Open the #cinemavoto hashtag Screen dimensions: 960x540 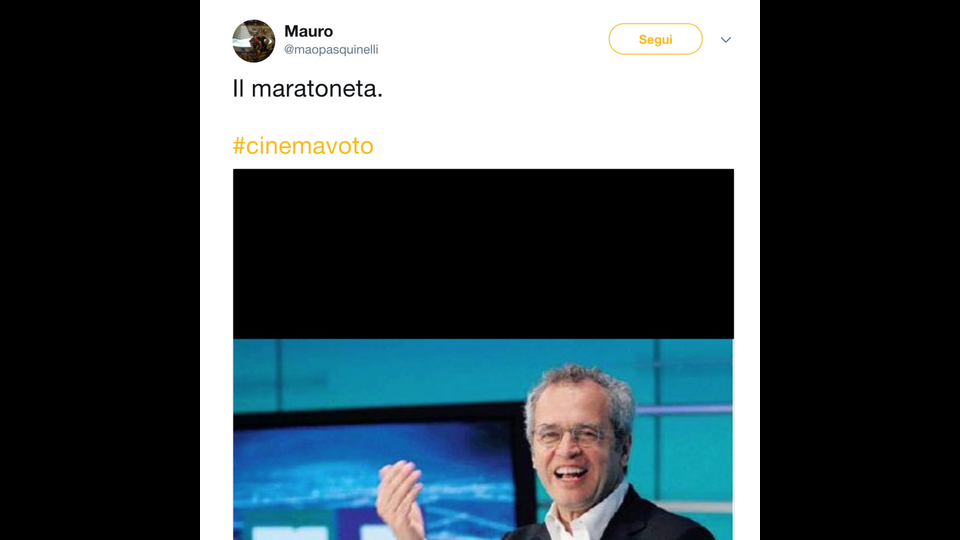click(303, 146)
